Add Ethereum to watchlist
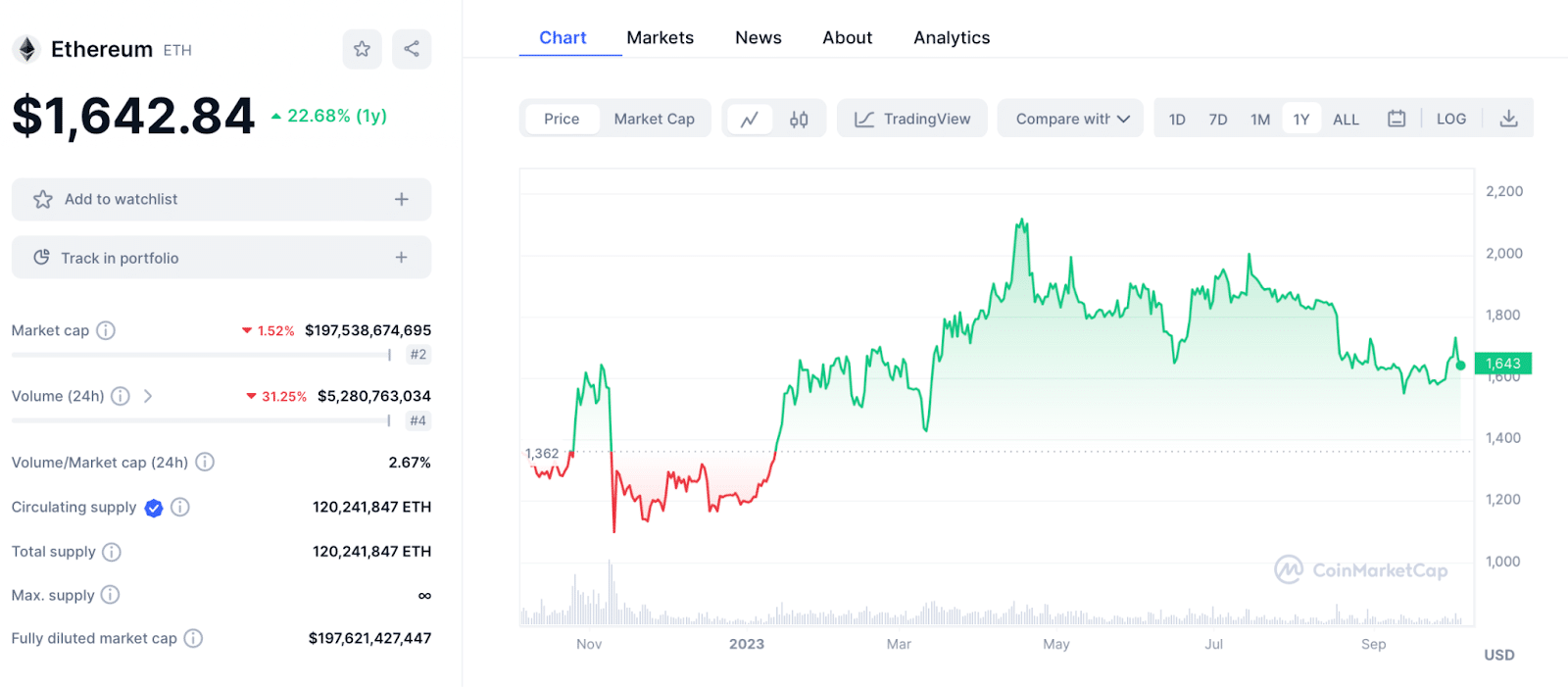This screenshot has width=1568, height=688. (x=220, y=199)
